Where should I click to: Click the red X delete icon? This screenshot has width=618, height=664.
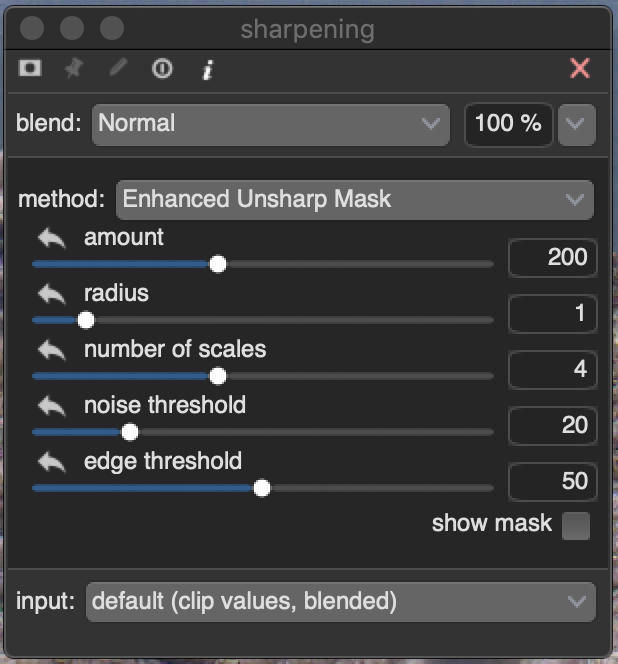point(579,68)
